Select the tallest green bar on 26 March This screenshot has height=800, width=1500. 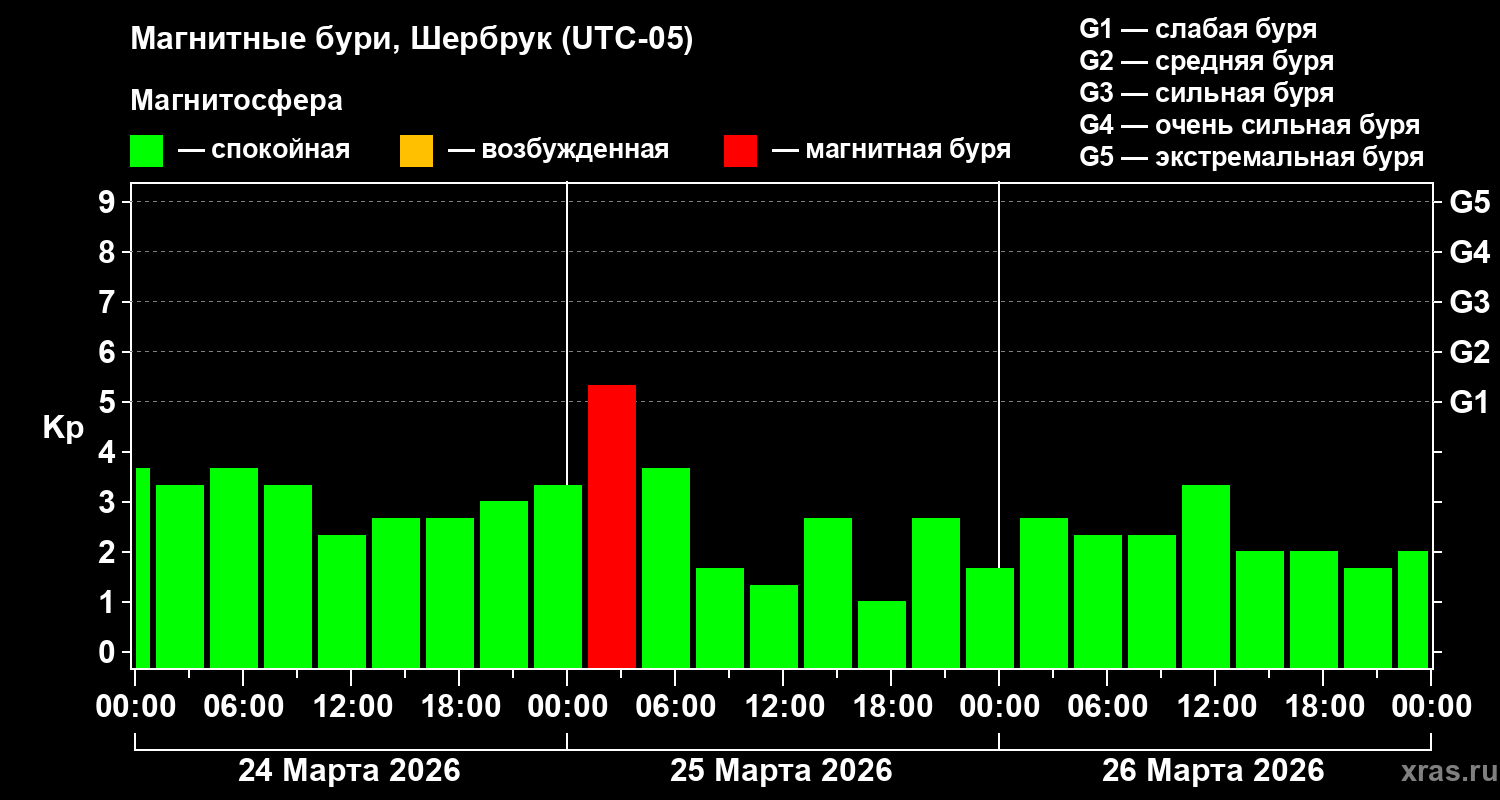click(1206, 576)
